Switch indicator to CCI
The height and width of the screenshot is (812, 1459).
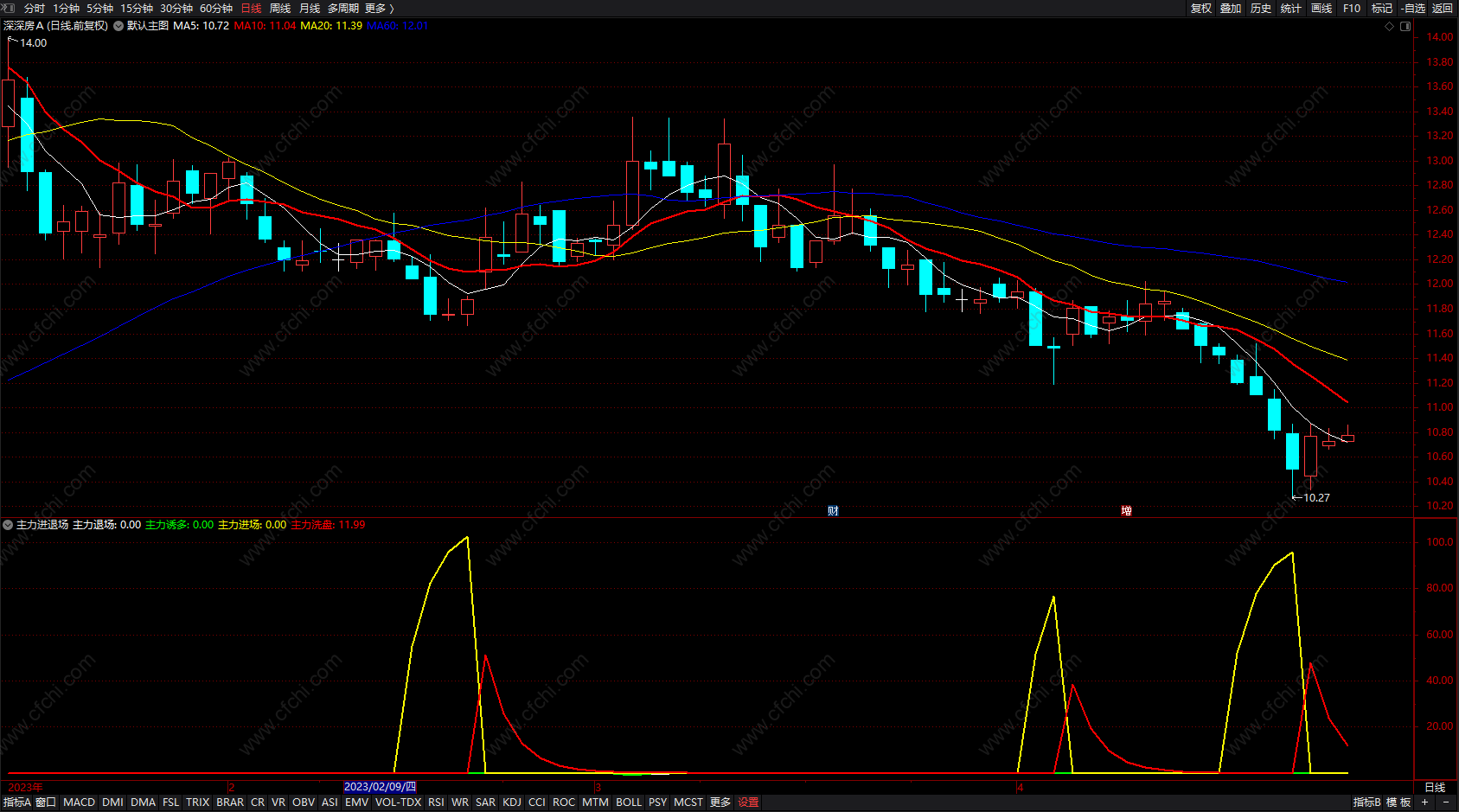click(537, 802)
